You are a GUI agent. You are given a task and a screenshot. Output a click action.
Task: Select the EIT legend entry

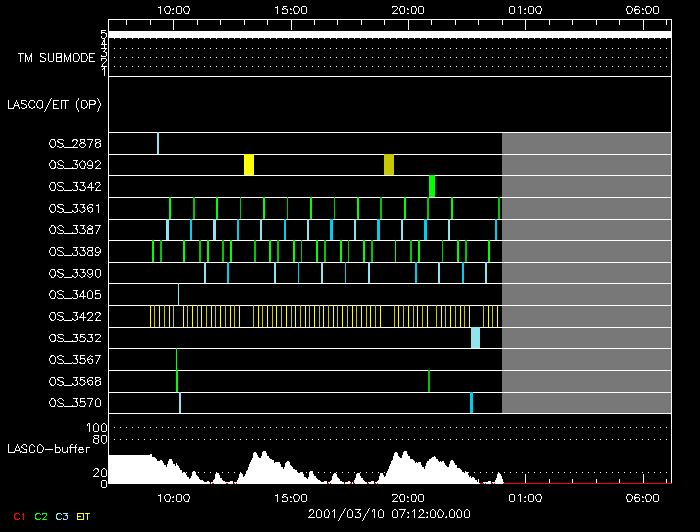pyautogui.click(x=84, y=515)
